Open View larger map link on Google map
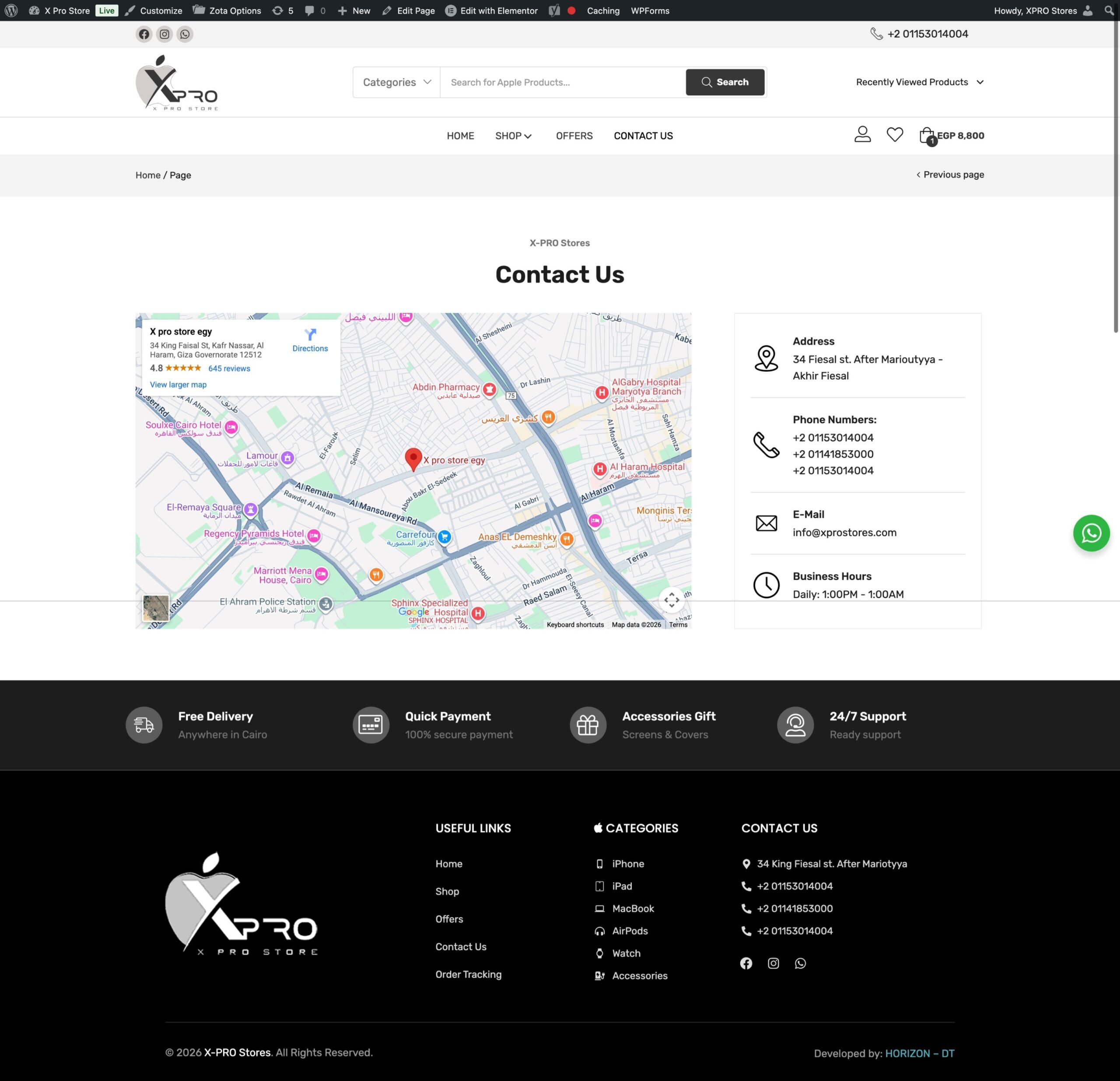 point(178,385)
